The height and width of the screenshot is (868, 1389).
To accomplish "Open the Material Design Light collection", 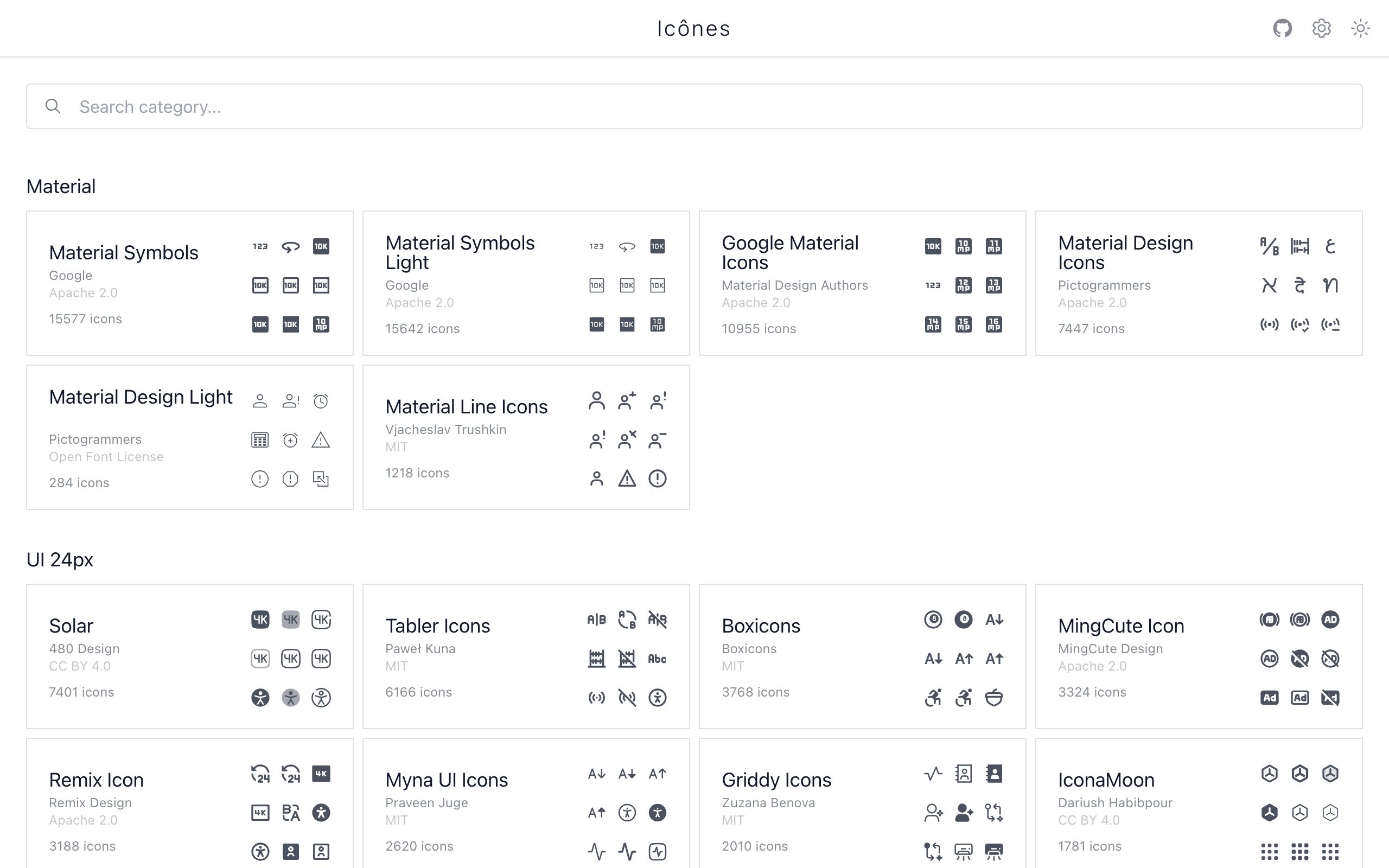I will coord(190,437).
